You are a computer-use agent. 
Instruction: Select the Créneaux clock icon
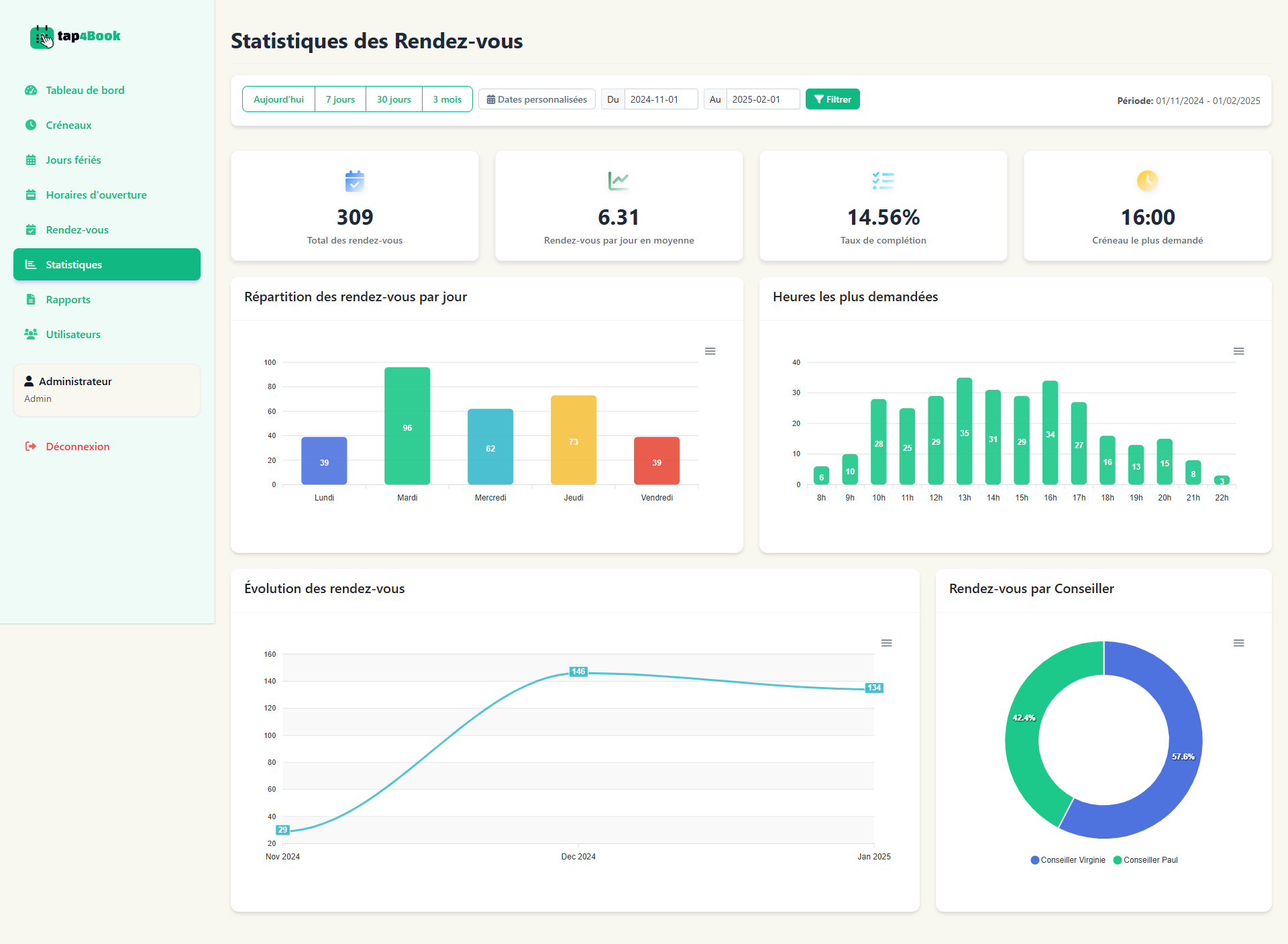coord(32,125)
